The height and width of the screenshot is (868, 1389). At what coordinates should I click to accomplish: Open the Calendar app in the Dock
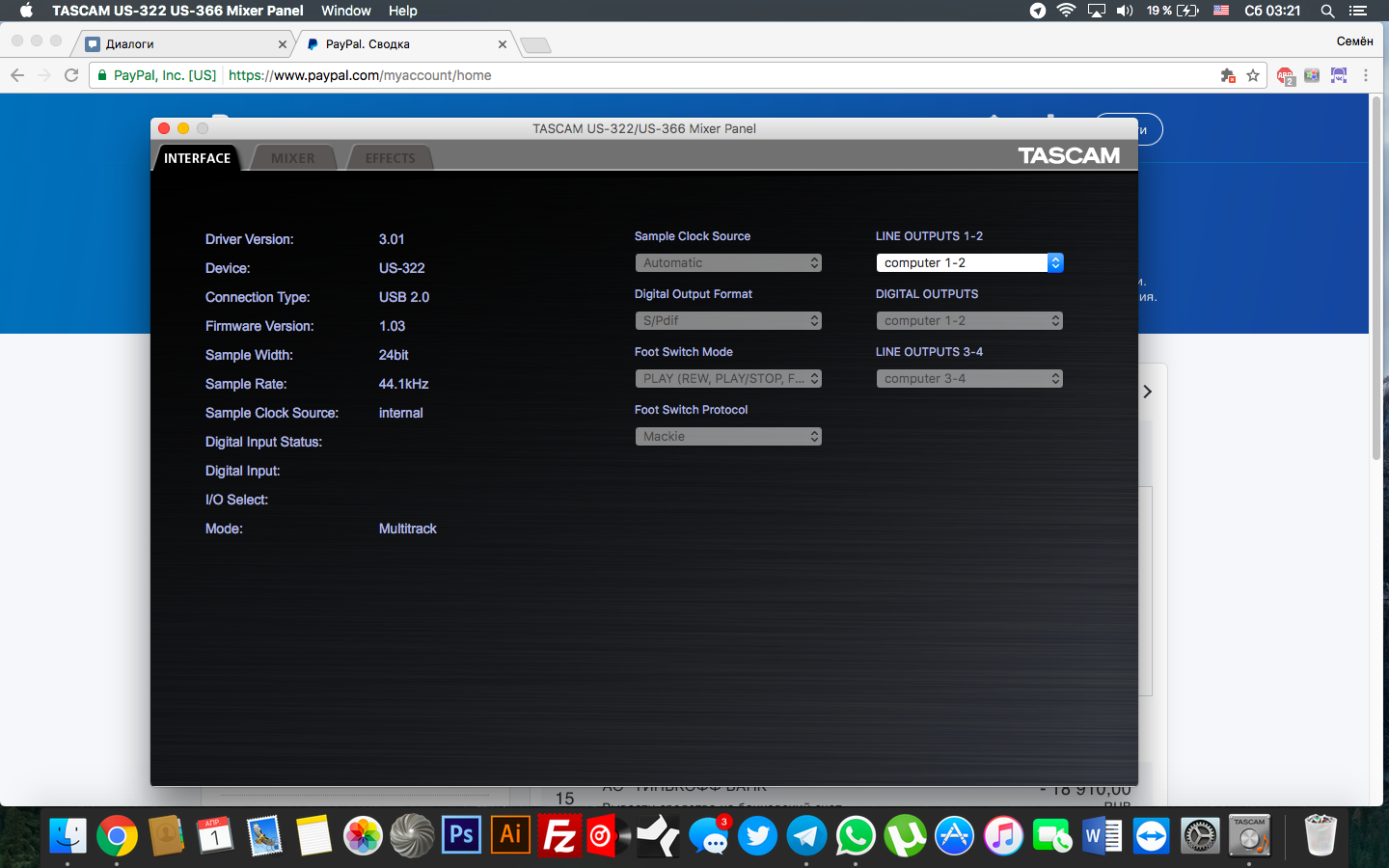[x=215, y=836]
